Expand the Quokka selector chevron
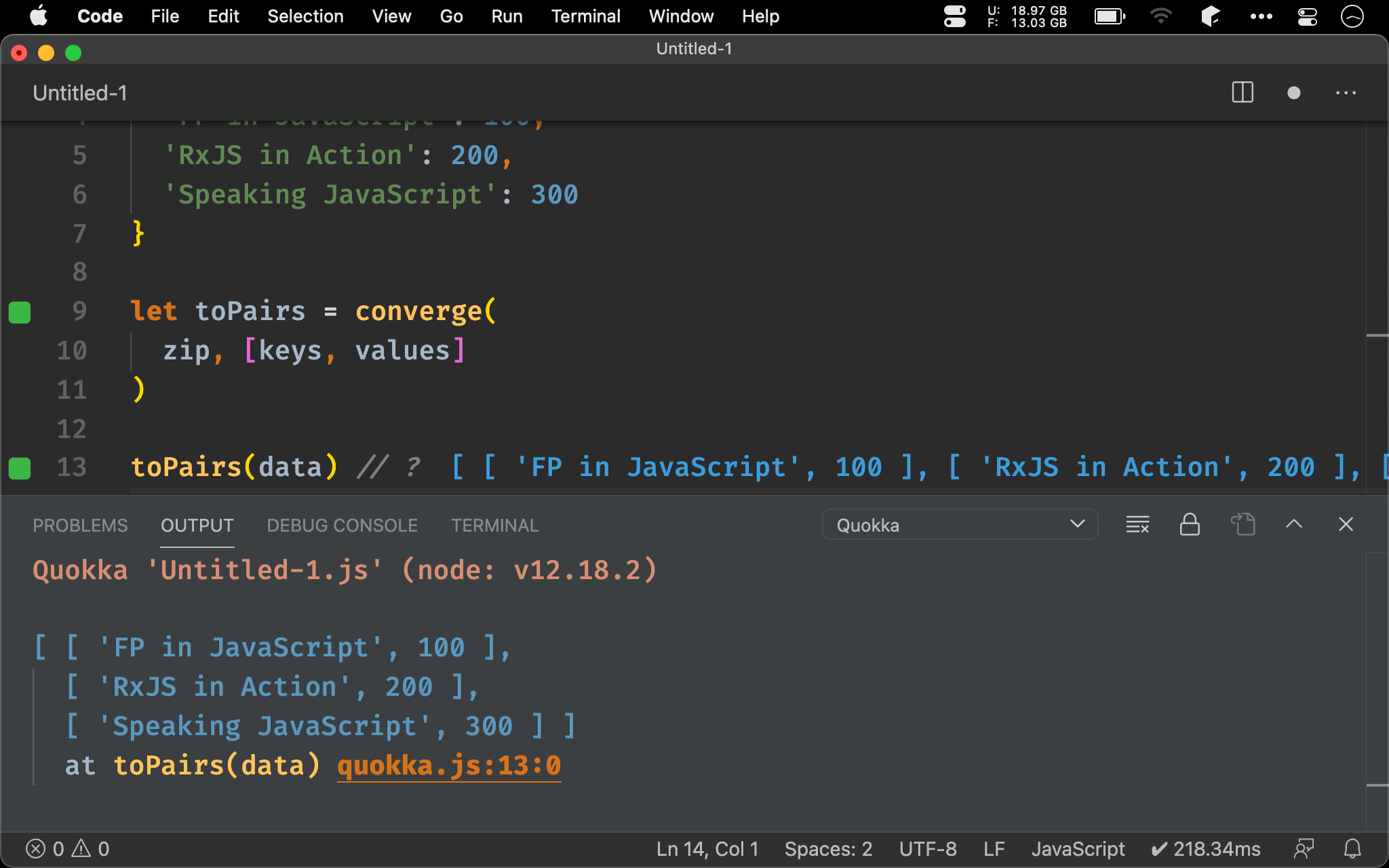The height and width of the screenshot is (868, 1389). pos(1078,524)
